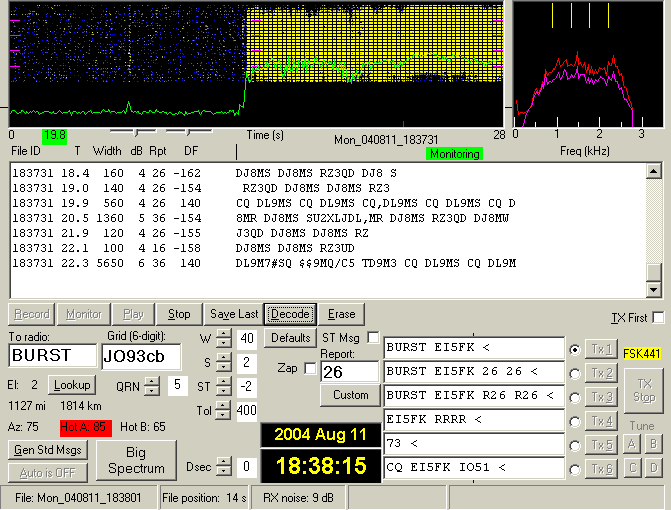
Task: Adjust the Tol value stepper
Action: coord(222,410)
